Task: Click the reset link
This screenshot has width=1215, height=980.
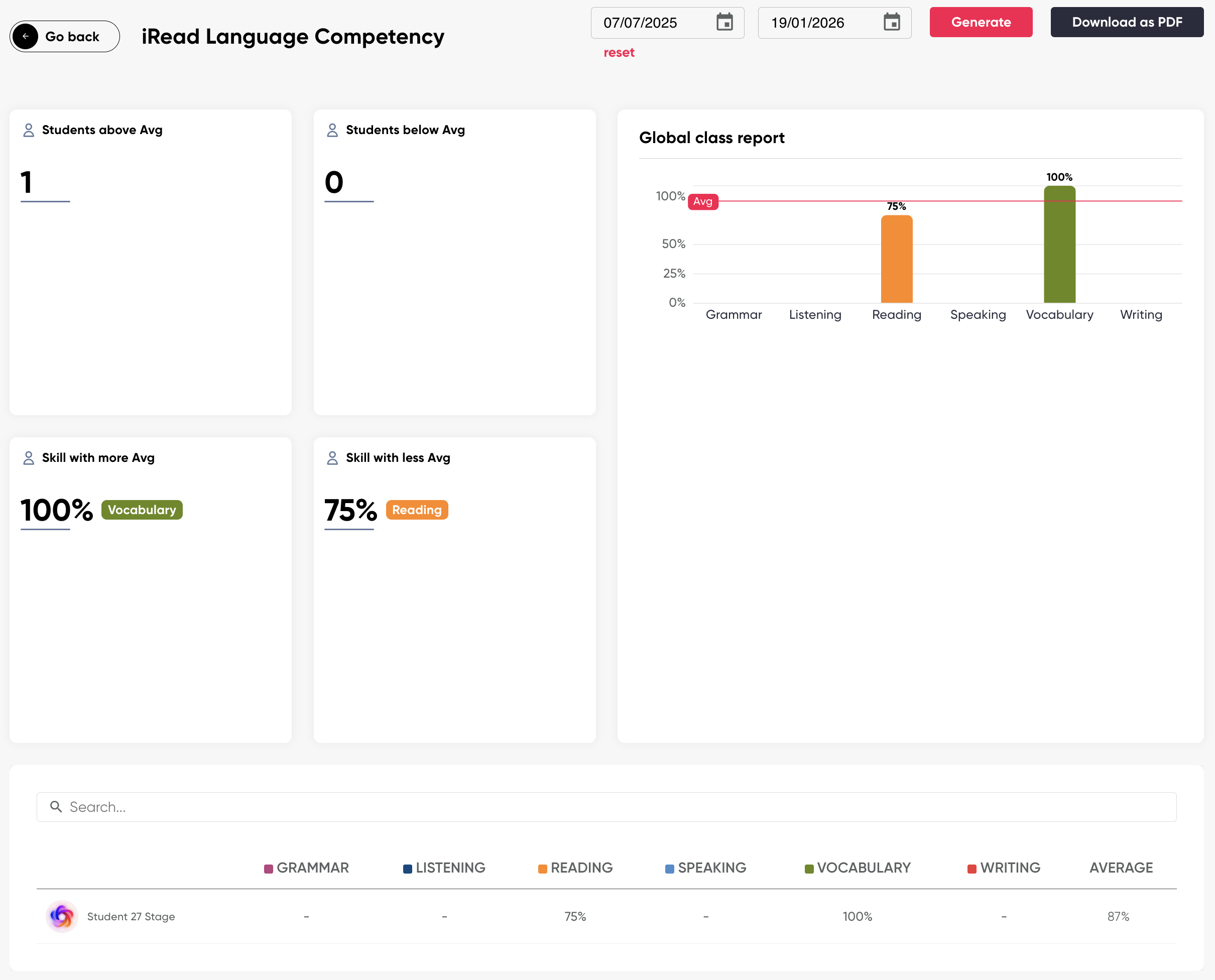Action: (x=619, y=53)
